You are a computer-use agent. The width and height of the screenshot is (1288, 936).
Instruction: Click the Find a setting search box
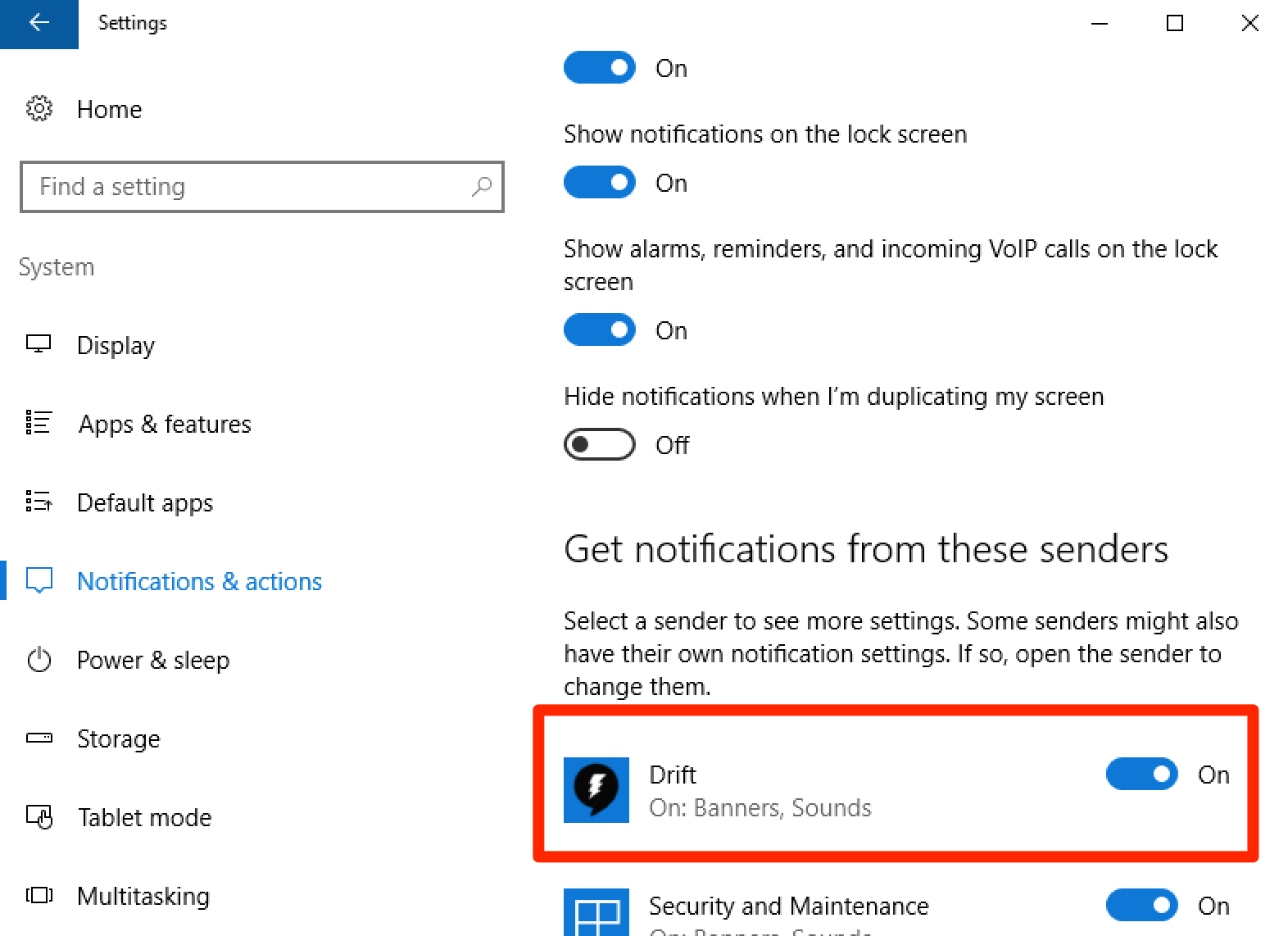pyautogui.click(x=262, y=187)
